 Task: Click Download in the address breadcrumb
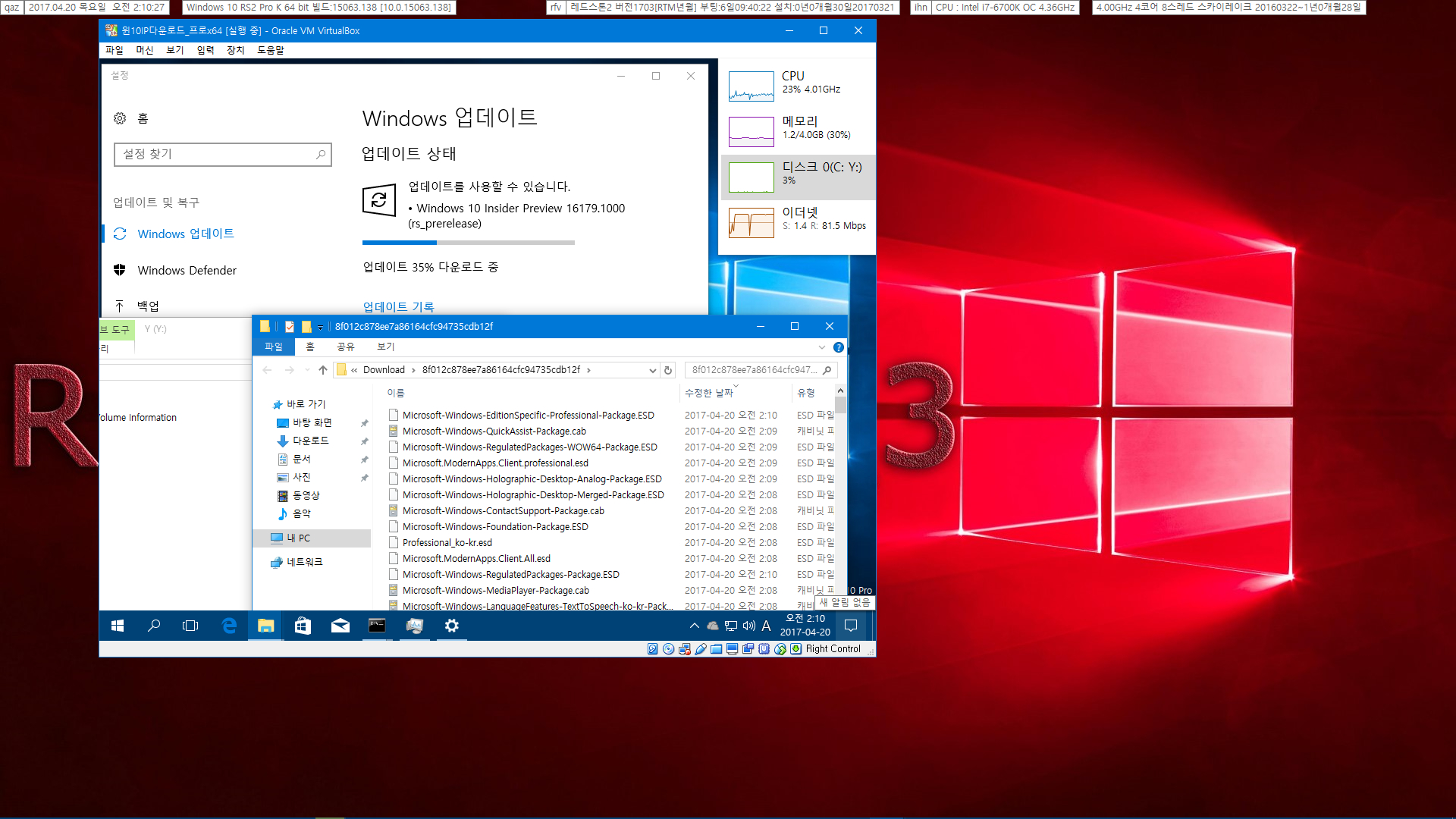(384, 370)
